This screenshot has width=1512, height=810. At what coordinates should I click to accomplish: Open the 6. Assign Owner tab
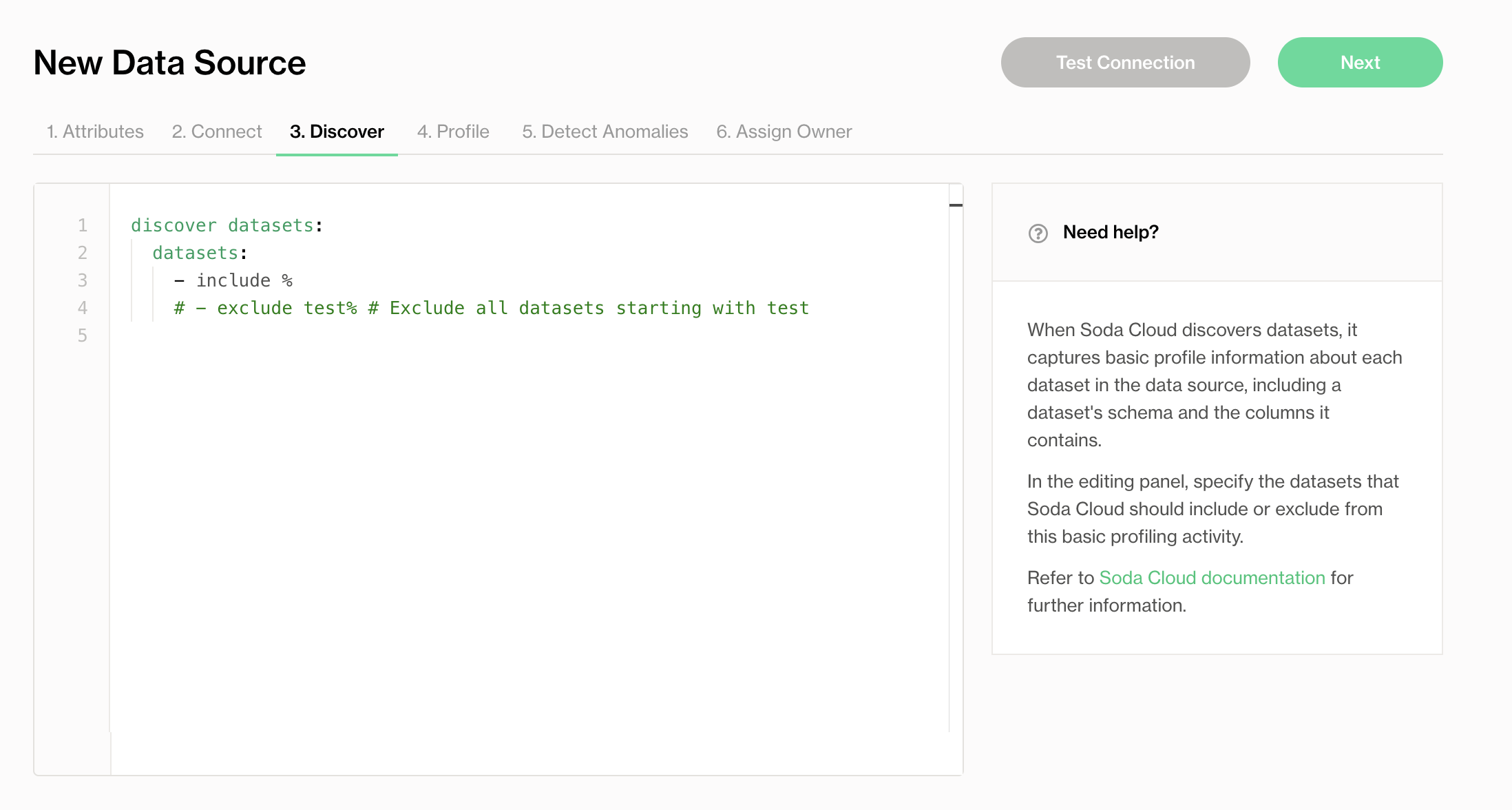(784, 132)
